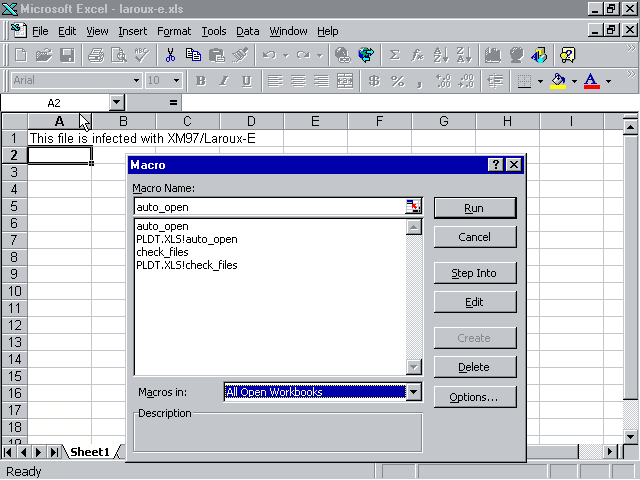Click the Insert Hyperlink icon

(343, 55)
